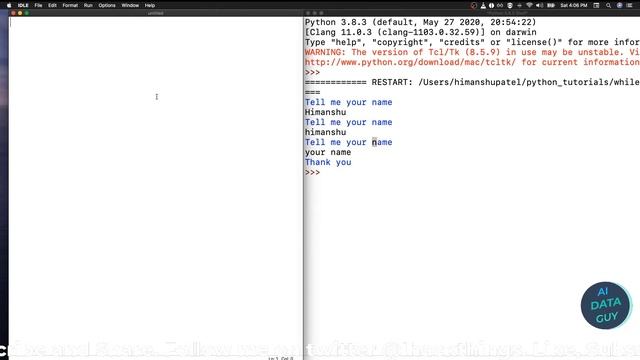The height and width of the screenshot is (360, 640).
Task: Click the Wi-Fi status icon
Action: click(x=529, y=5)
